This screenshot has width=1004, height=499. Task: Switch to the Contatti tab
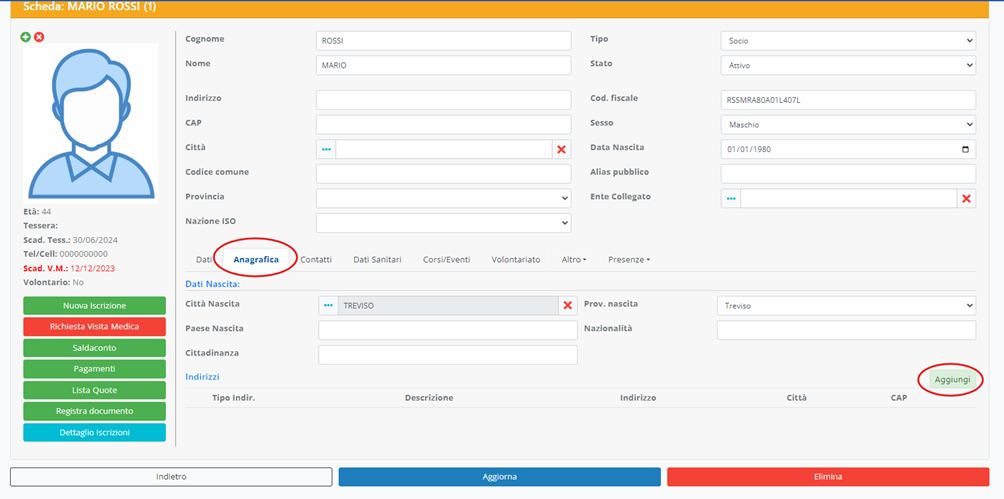pos(316,259)
